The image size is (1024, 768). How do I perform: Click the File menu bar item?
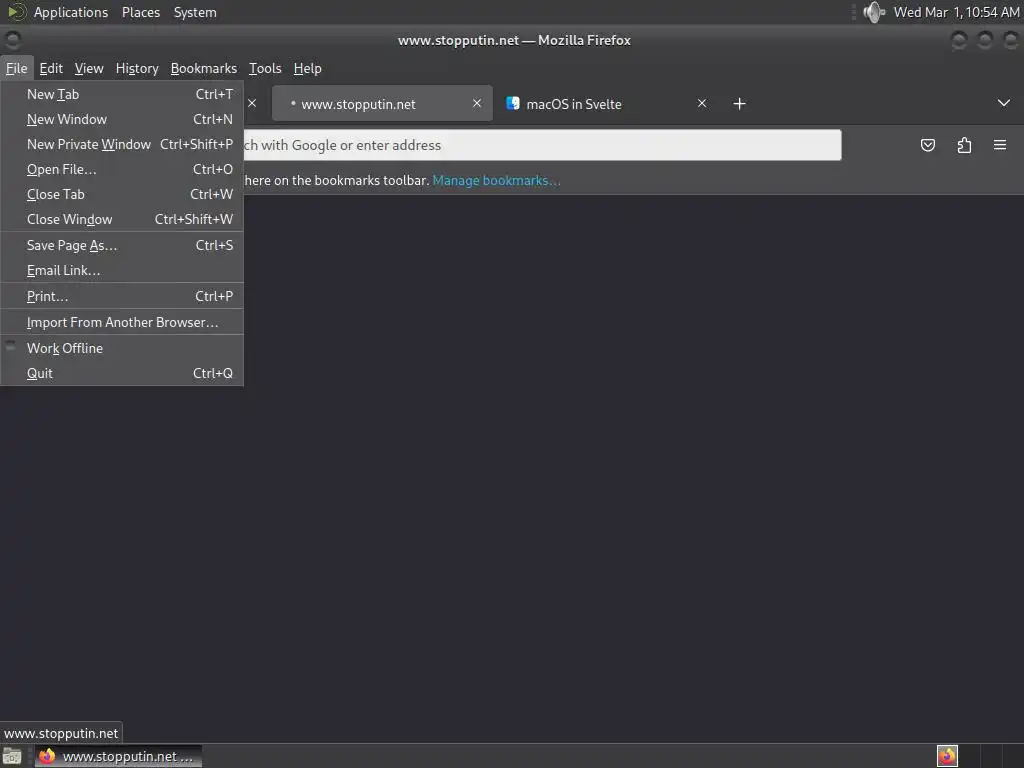[17, 69]
